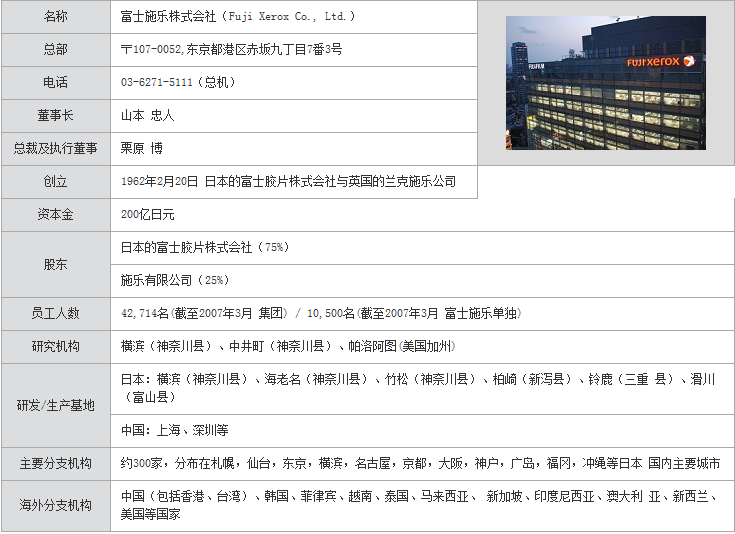Click phone number 03-6271-5111（总机）
This screenshot has height=534, width=735.
coord(178,83)
